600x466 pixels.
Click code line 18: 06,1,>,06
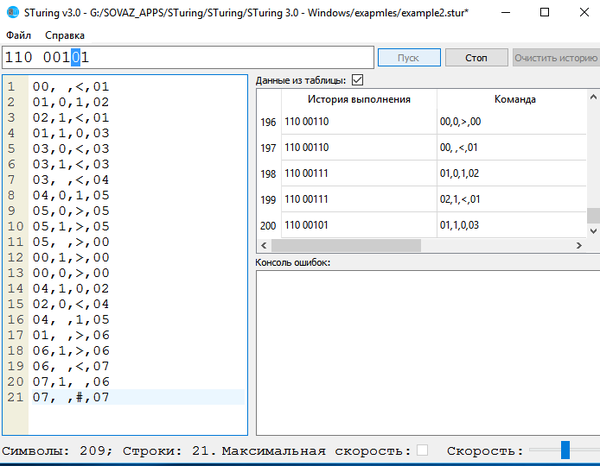click(71, 350)
